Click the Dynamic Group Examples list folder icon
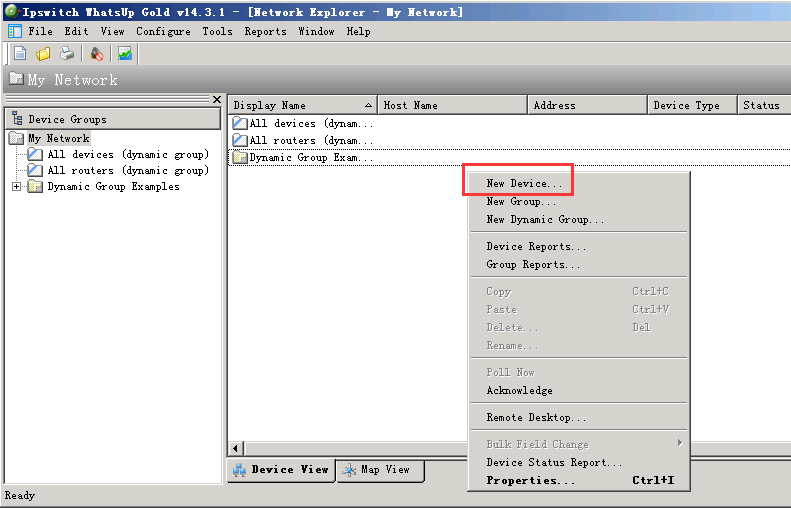 click(x=240, y=157)
